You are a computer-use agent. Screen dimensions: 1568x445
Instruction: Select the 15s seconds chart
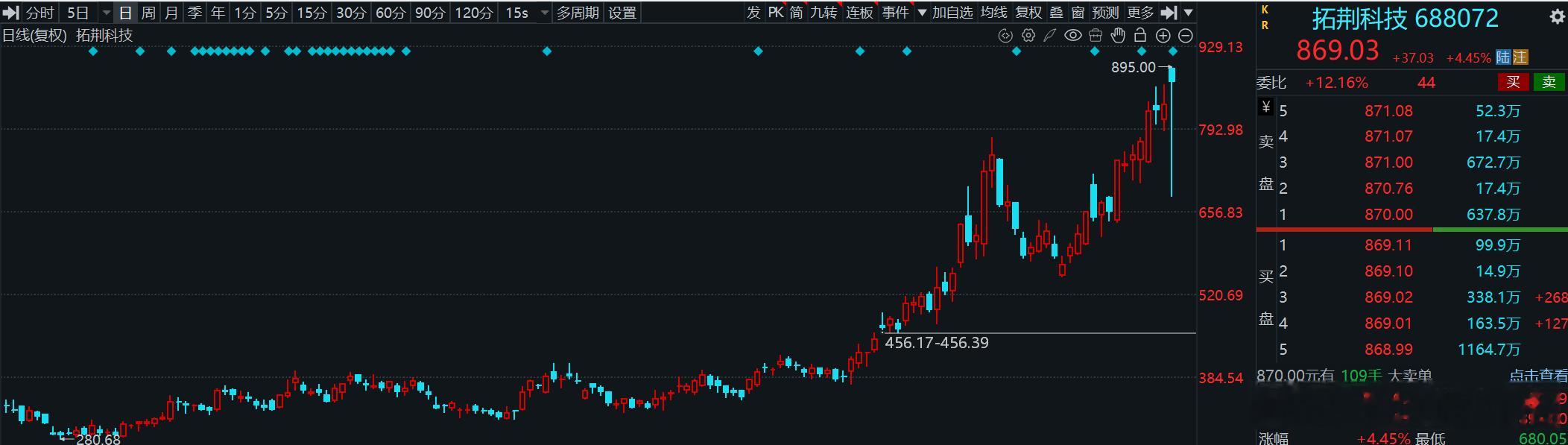(x=516, y=13)
